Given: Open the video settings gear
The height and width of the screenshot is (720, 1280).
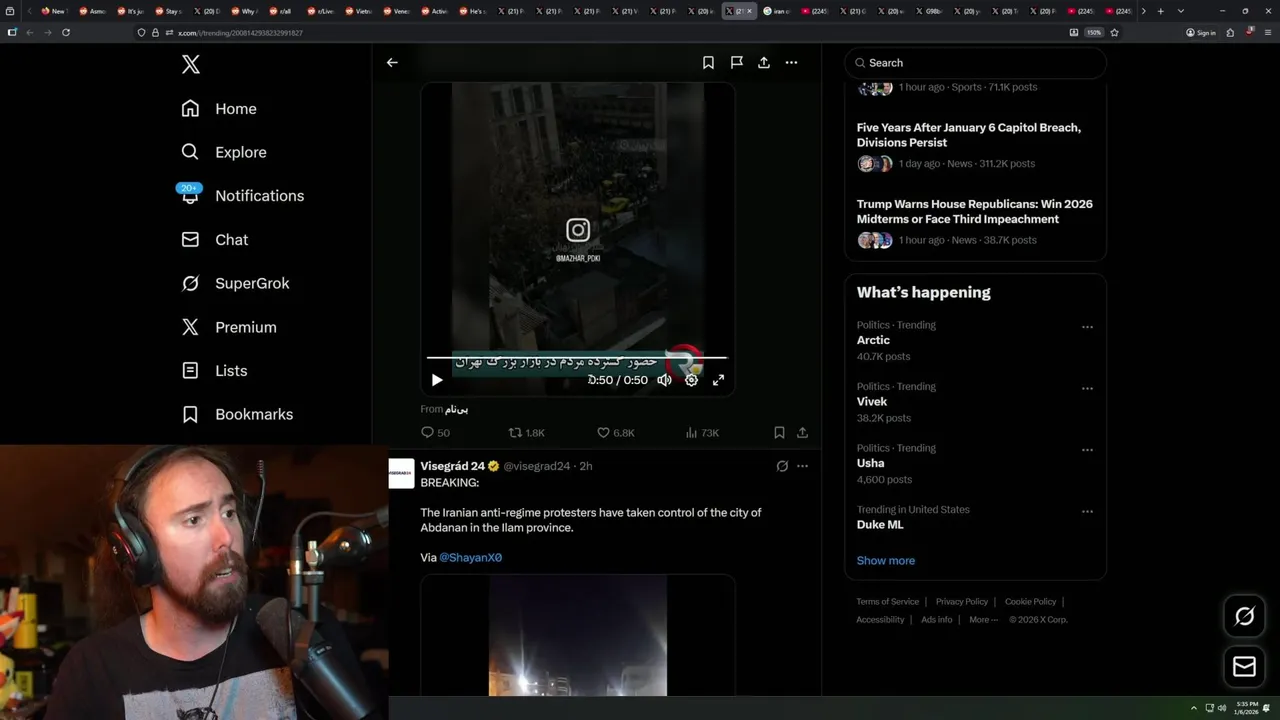Looking at the screenshot, I should [x=691, y=380].
